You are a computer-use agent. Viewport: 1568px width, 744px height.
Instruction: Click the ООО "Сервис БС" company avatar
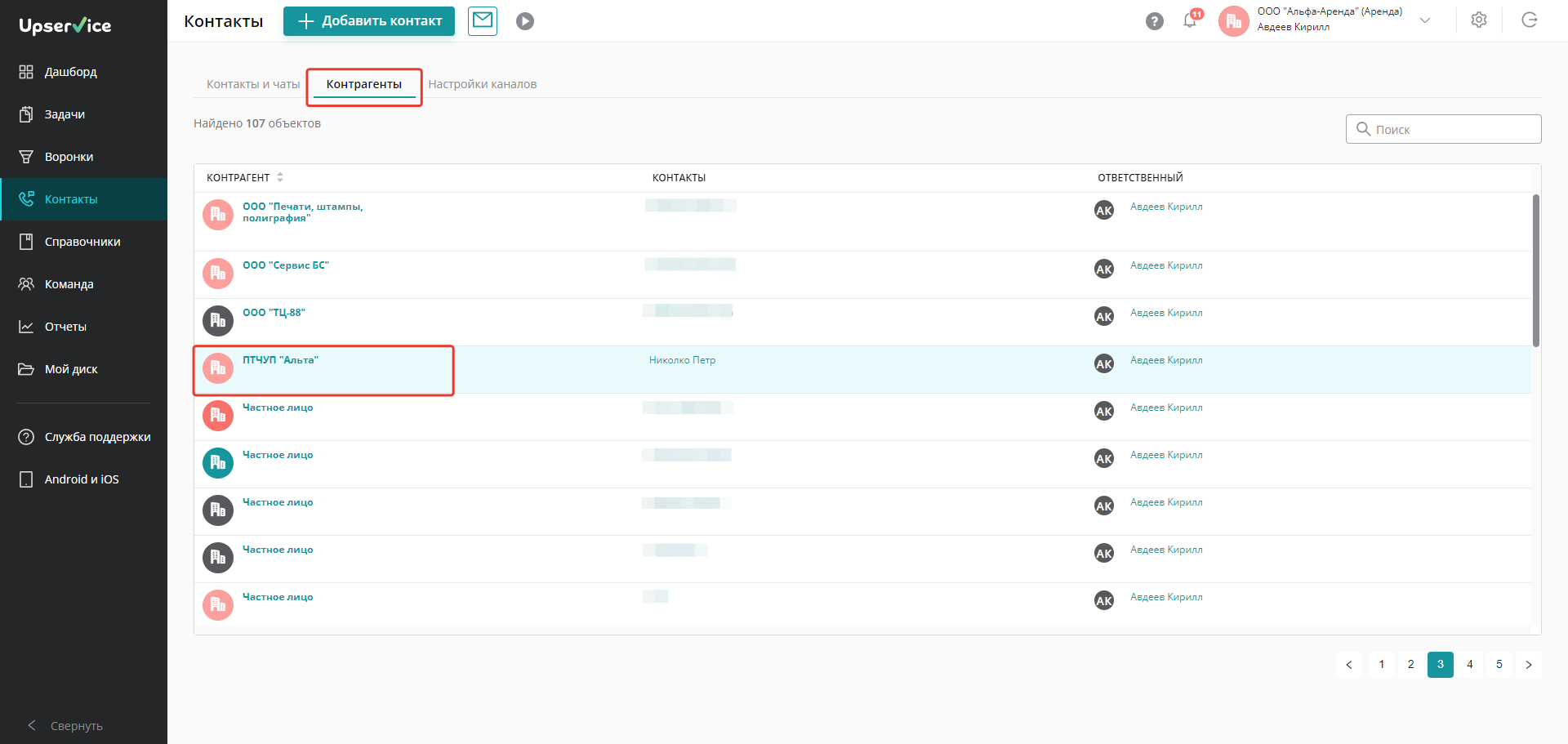tap(218, 274)
